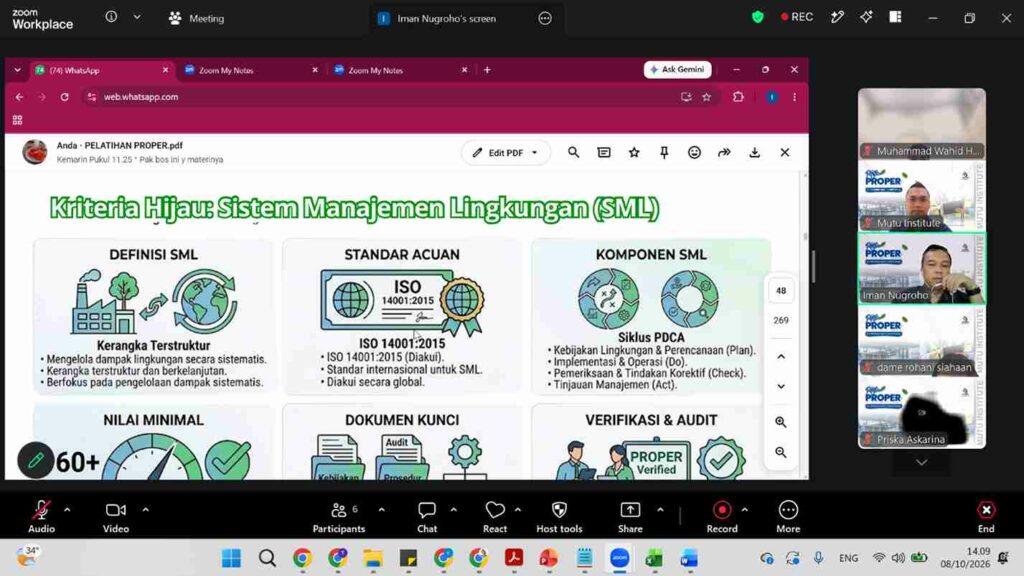Select Muhammad Wahid participant video tile
The image size is (1024, 576).
921,123
